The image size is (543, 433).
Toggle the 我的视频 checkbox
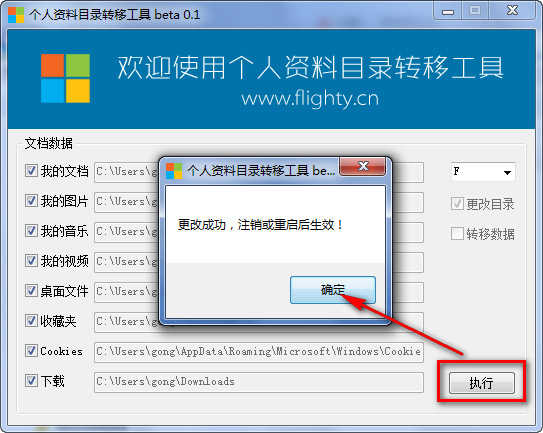[31, 260]
